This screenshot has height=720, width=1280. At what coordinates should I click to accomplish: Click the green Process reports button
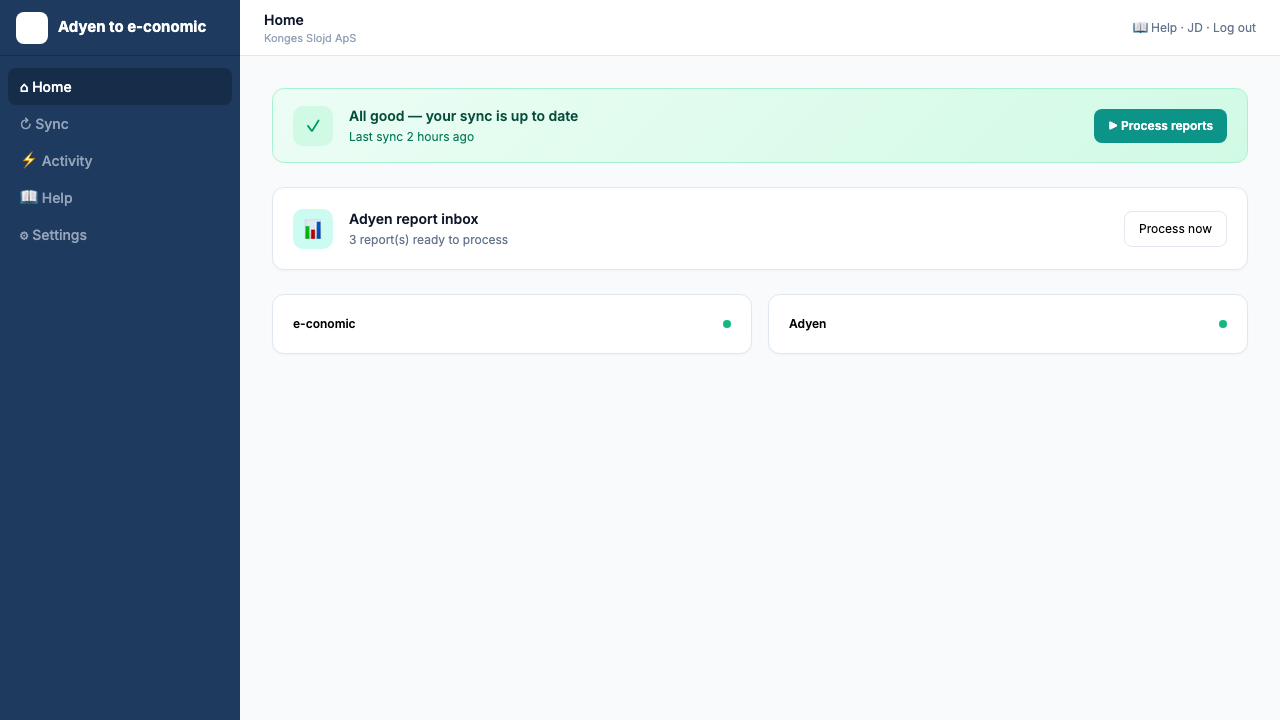[x=1160, y=126]
